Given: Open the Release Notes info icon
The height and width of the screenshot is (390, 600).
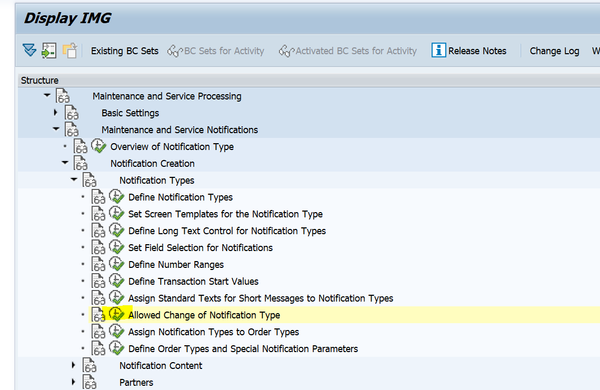Looking at the screenshot, I should 439,50.
